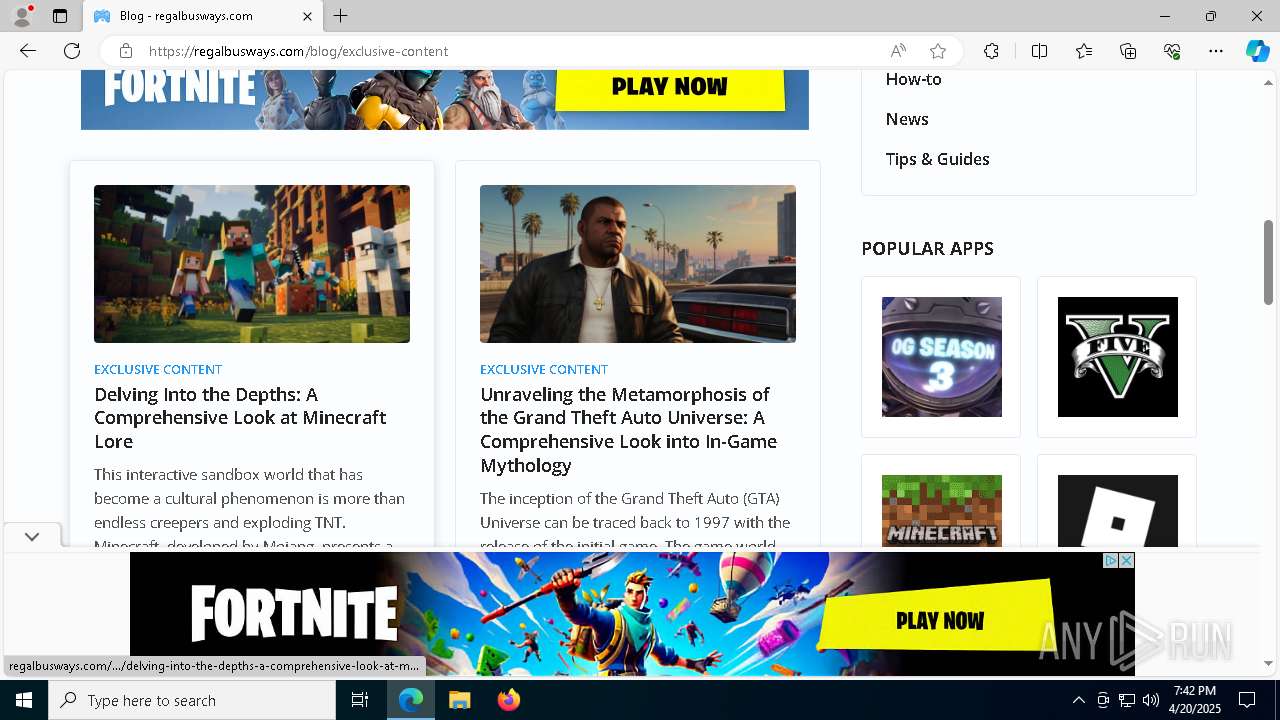Show hidden system tray icons
This screenshot has height=720, width=1280.
[1078, 700]
